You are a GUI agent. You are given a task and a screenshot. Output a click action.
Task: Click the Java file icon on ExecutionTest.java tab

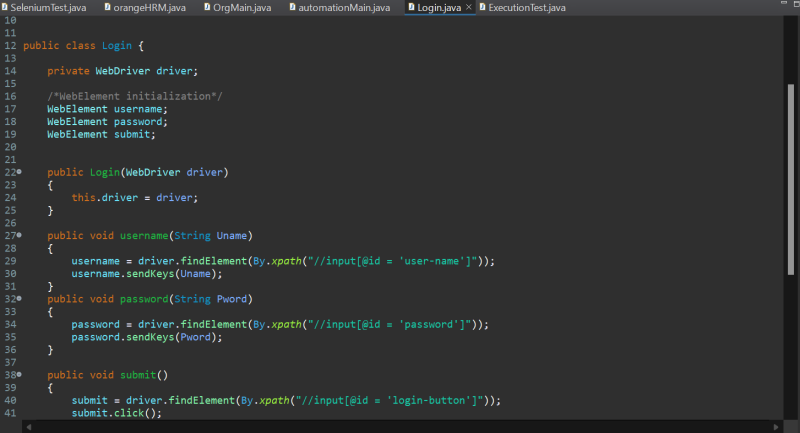(x=482, y=7)
